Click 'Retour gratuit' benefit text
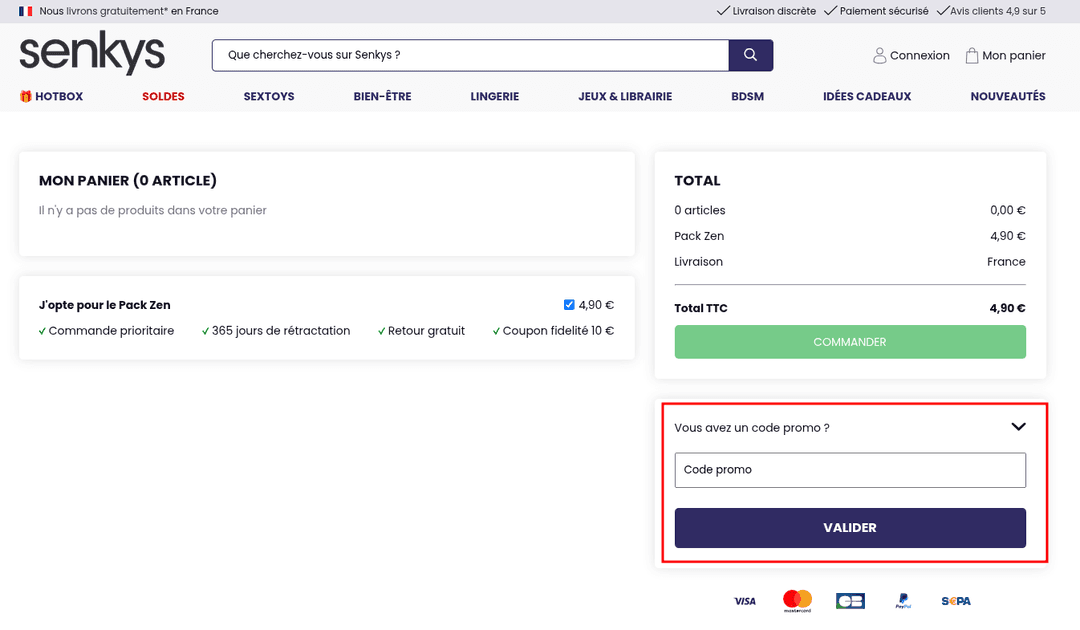This screenshot has height=630, width=1080. click(x=426, y=330)
